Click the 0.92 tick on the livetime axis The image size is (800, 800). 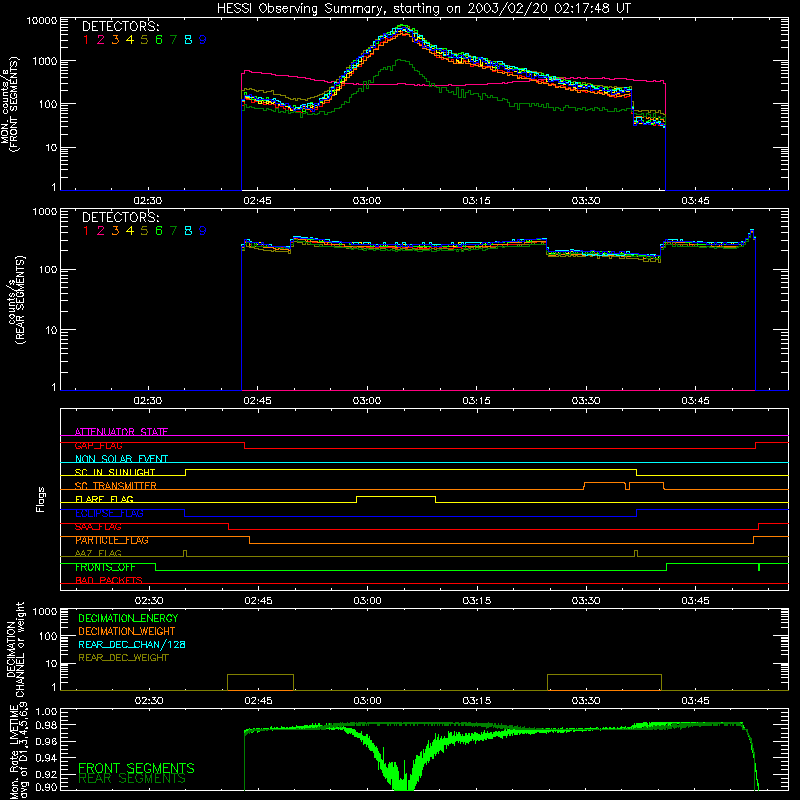(x=46, y=774)
